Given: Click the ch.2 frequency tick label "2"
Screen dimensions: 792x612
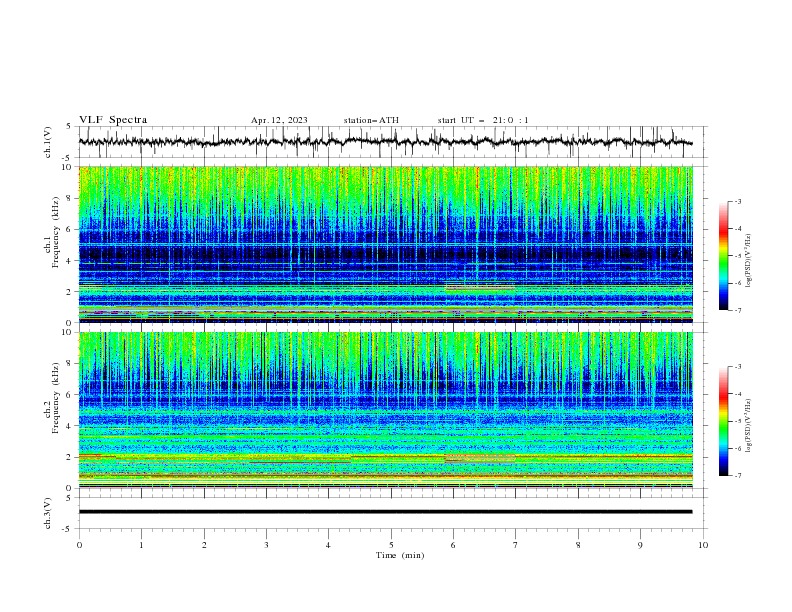Looking at the screenshot, I should point(71,457).
